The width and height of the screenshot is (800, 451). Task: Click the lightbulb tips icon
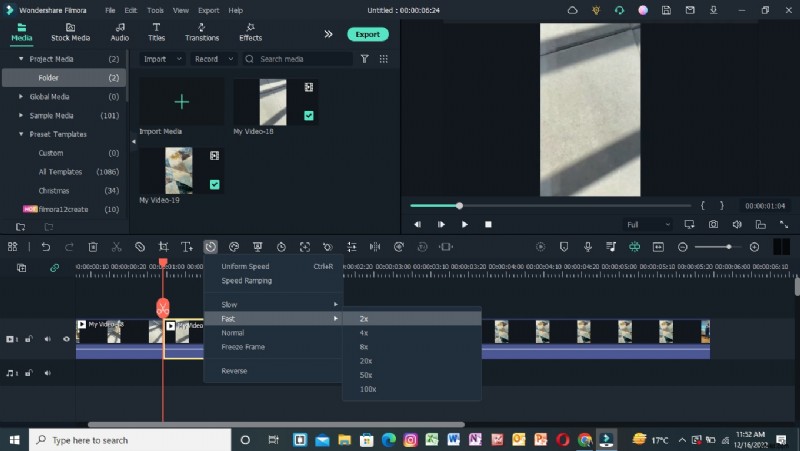(x=596, y=10)
